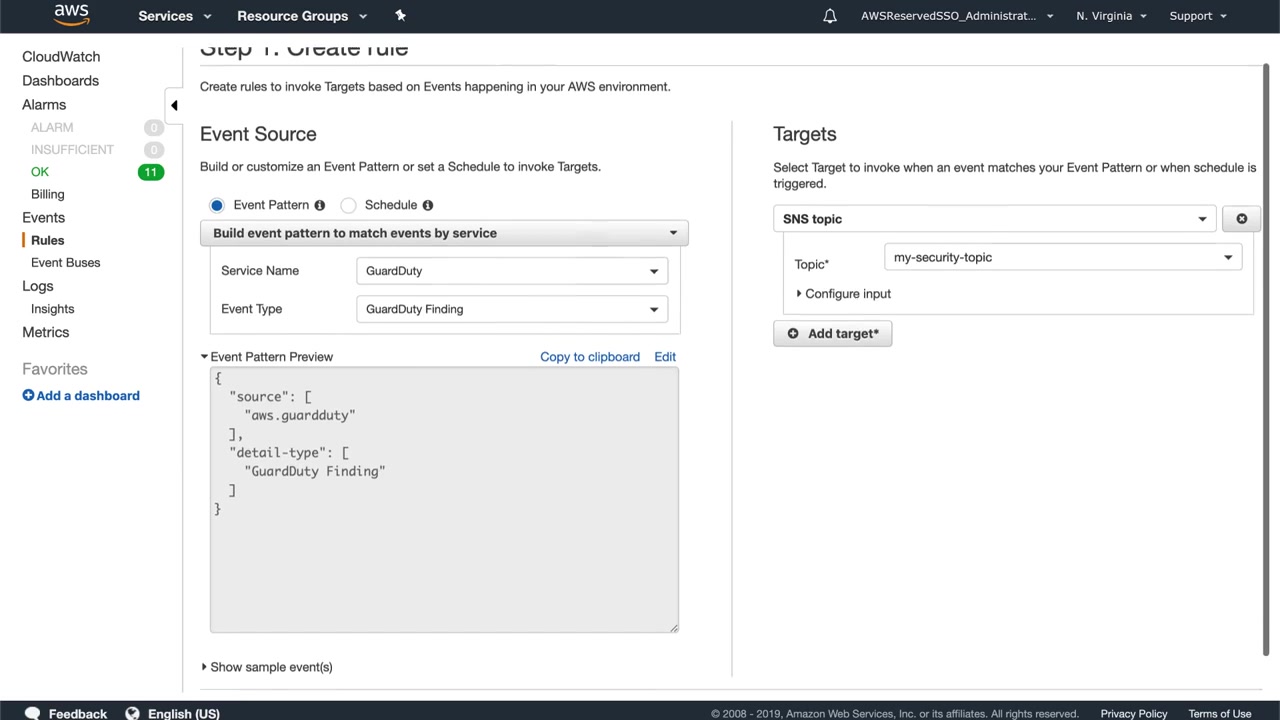This screenshot has height=720, width=1280.
Task: Click the Feedback chat bubble icon
Action: pos(32,713)
